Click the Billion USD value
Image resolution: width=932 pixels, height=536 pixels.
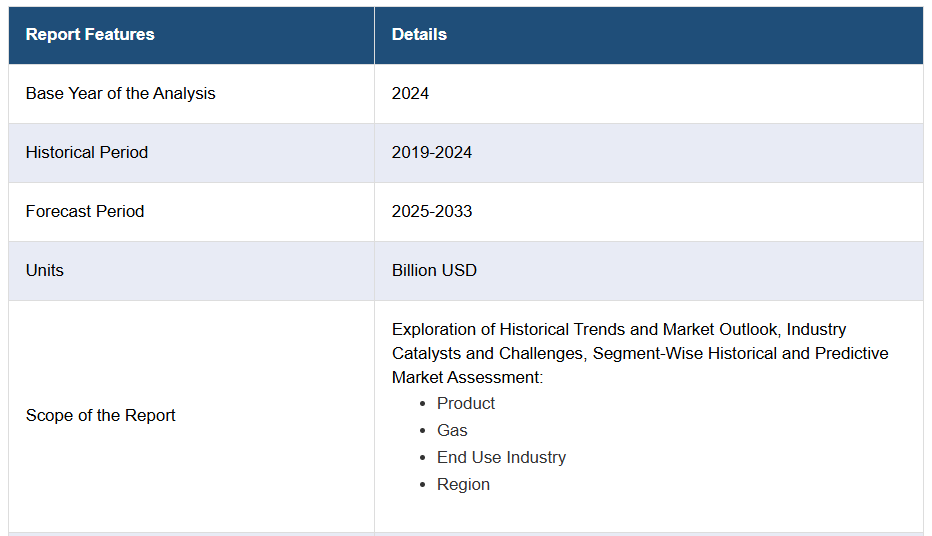[434, 270]
